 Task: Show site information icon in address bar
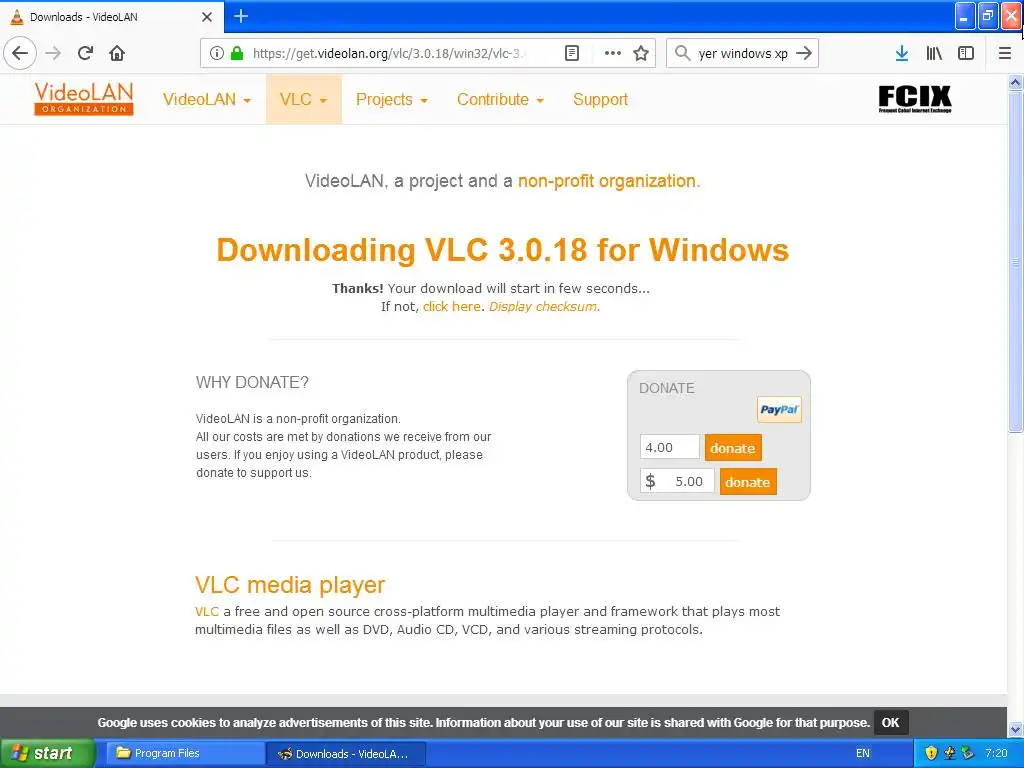pos(217,53)
